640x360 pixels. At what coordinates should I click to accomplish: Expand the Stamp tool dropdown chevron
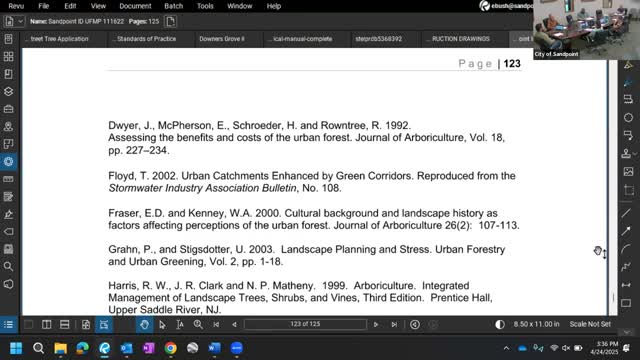tap(635, 153)
